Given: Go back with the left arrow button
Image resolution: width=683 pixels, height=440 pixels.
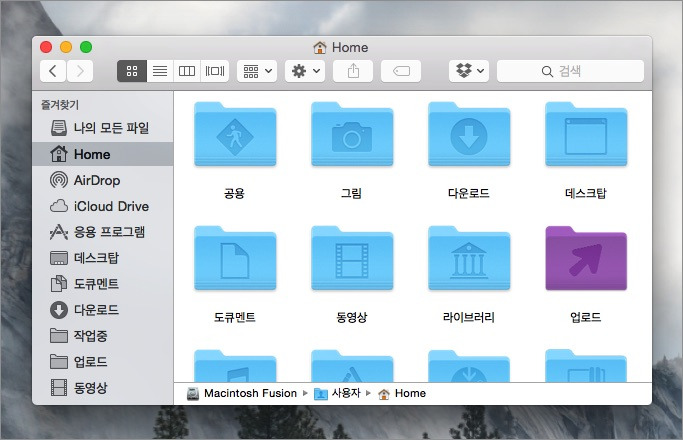Looking at the screenshot, I should pyautogui.click(x=53, y=71).
